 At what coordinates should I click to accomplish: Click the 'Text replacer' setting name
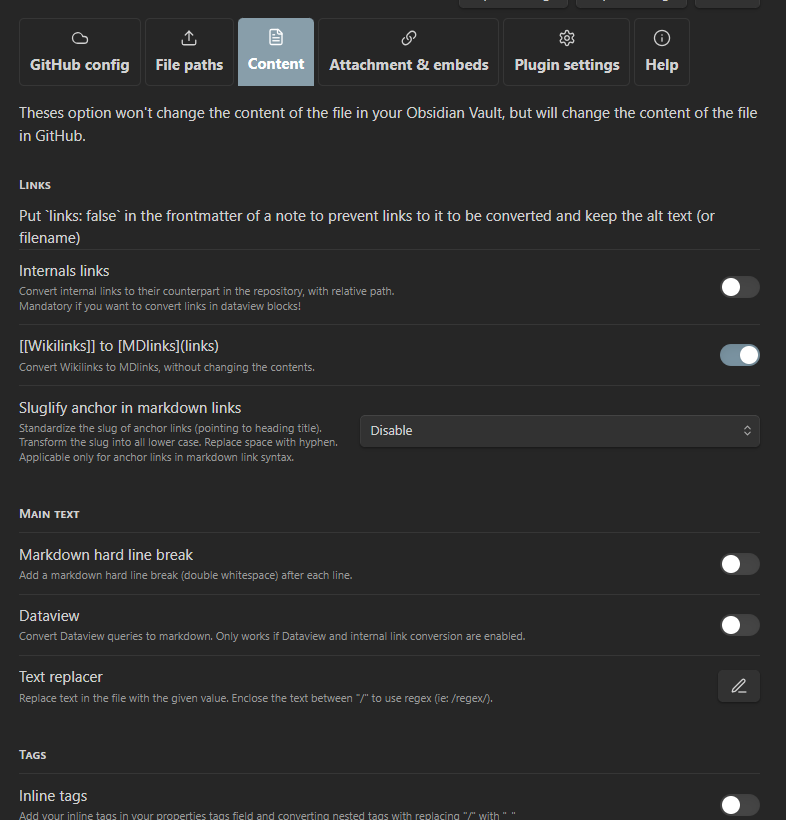61,677
